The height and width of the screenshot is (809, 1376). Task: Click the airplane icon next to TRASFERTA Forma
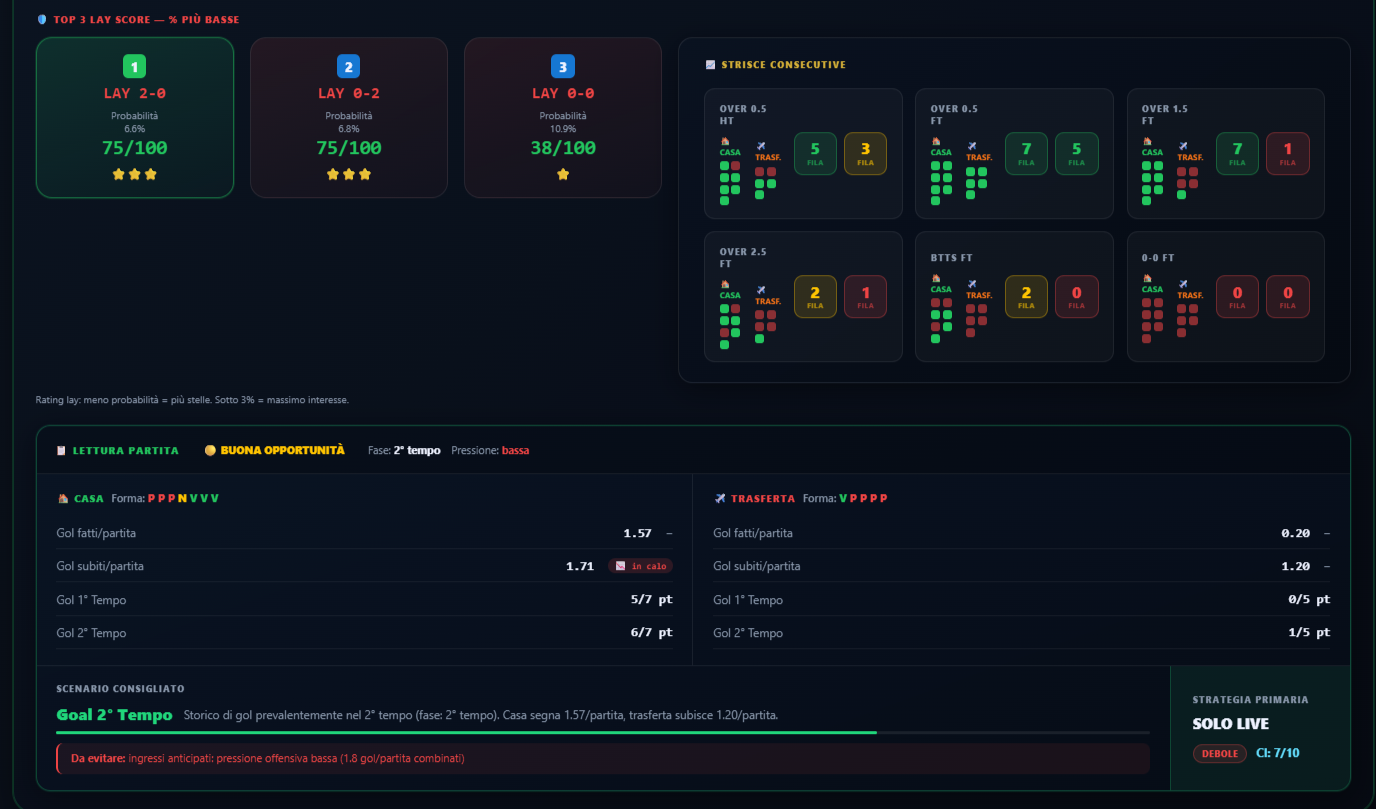pyautogui.click(x=720, y=498)
